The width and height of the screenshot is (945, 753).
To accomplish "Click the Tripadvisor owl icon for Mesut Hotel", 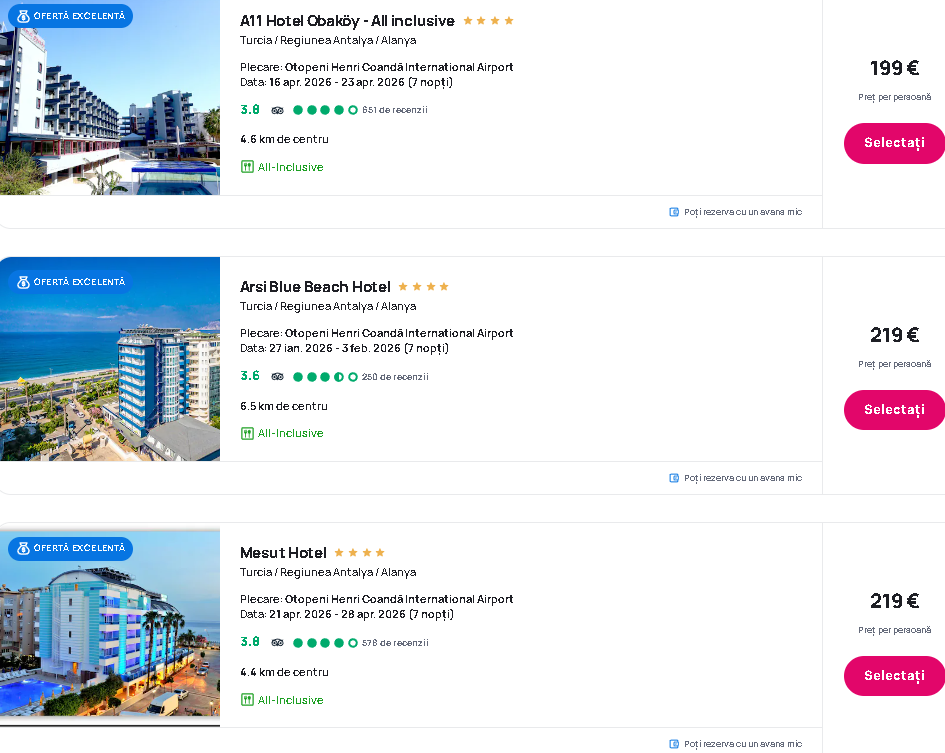I will (x=277, y=643).
